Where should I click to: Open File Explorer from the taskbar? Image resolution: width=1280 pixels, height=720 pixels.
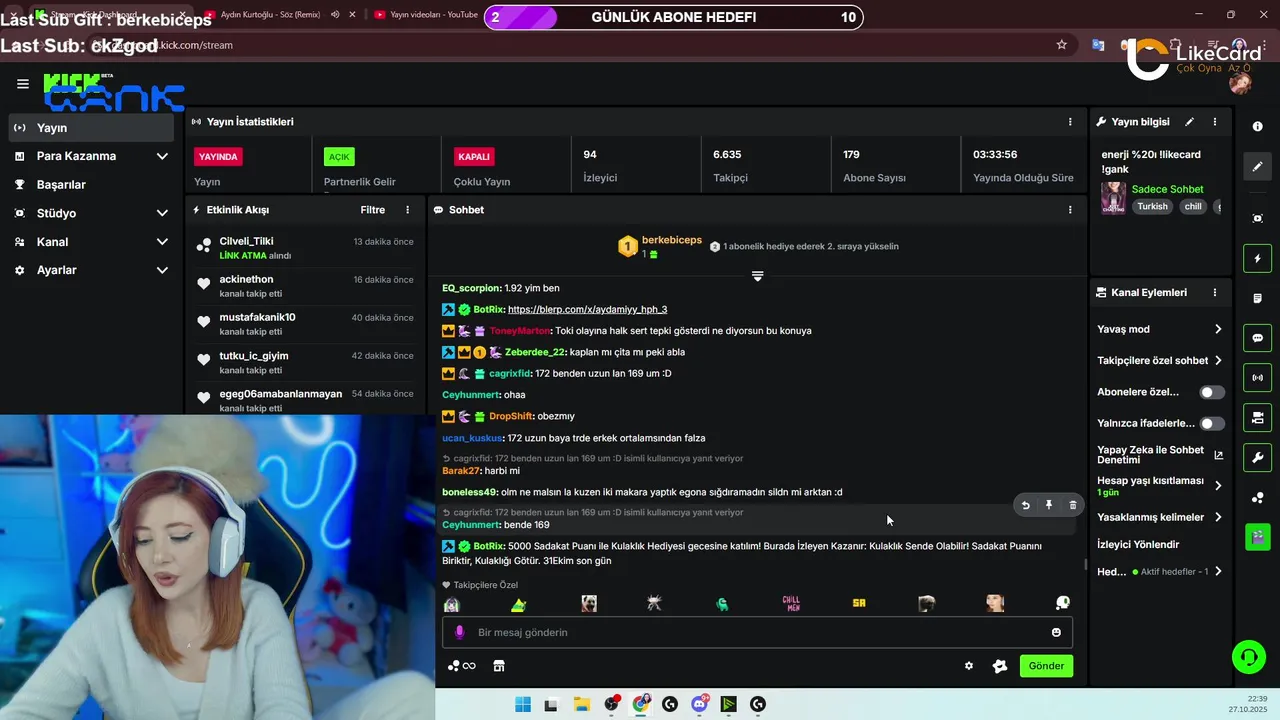click(581, 705)
